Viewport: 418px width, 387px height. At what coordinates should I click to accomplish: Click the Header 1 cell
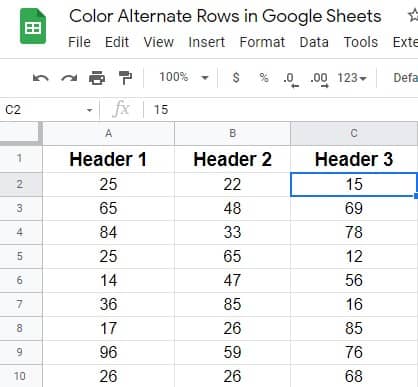pyautogui.click(x=108, y=159)
